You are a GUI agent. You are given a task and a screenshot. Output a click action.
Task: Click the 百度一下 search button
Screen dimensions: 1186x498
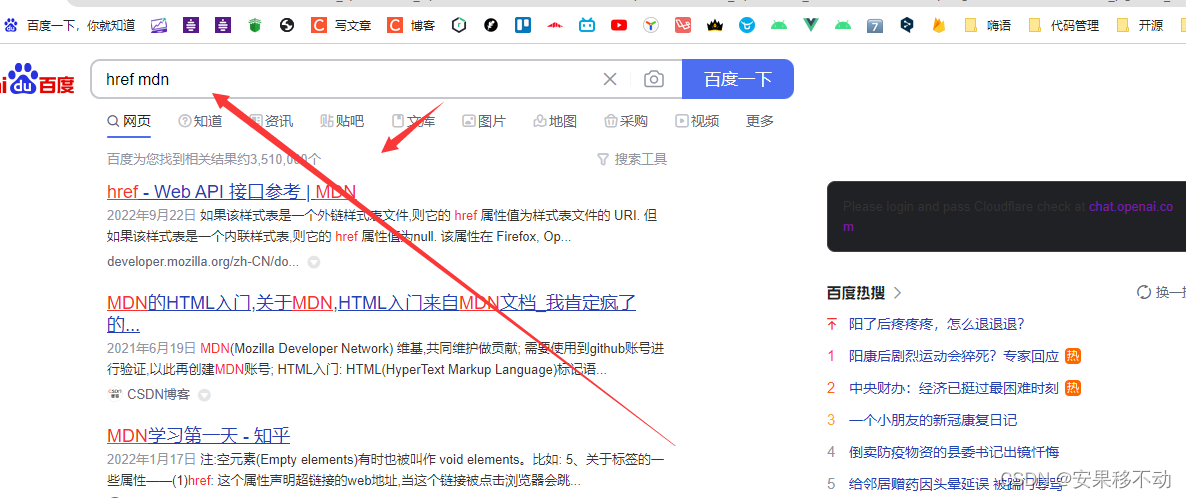(x=737, y=79)
